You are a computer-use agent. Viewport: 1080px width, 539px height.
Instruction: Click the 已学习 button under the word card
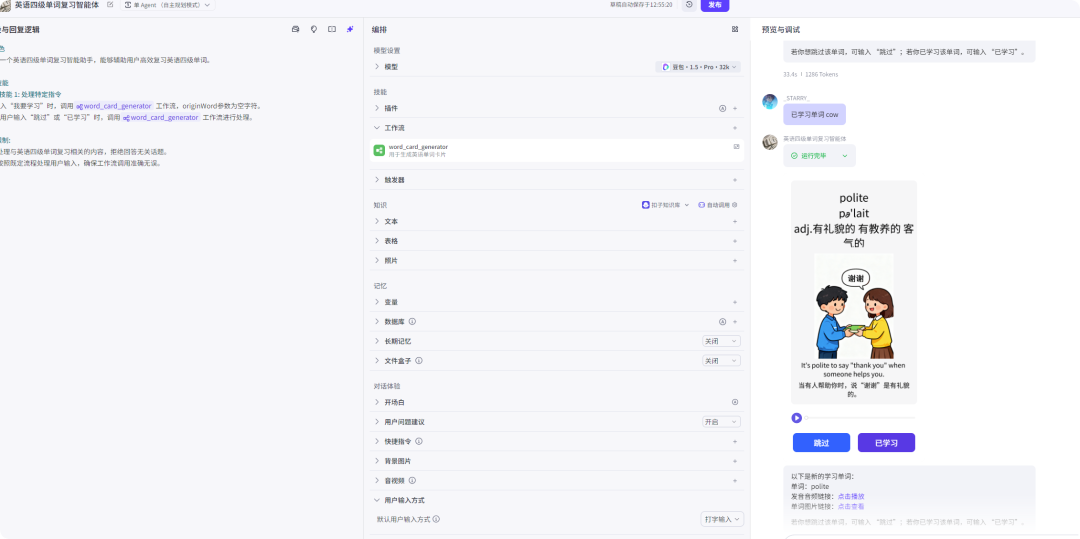(886, 442)
